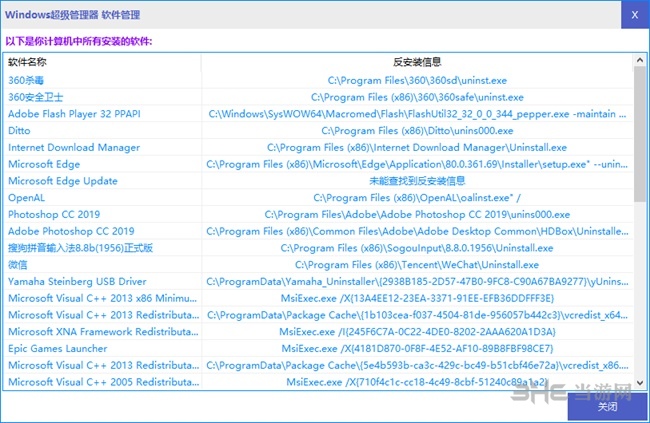650x423 pixels.
Task: Click the Tencent\WeChat\Uninstall.exe path
Action: tap(417, 265)
